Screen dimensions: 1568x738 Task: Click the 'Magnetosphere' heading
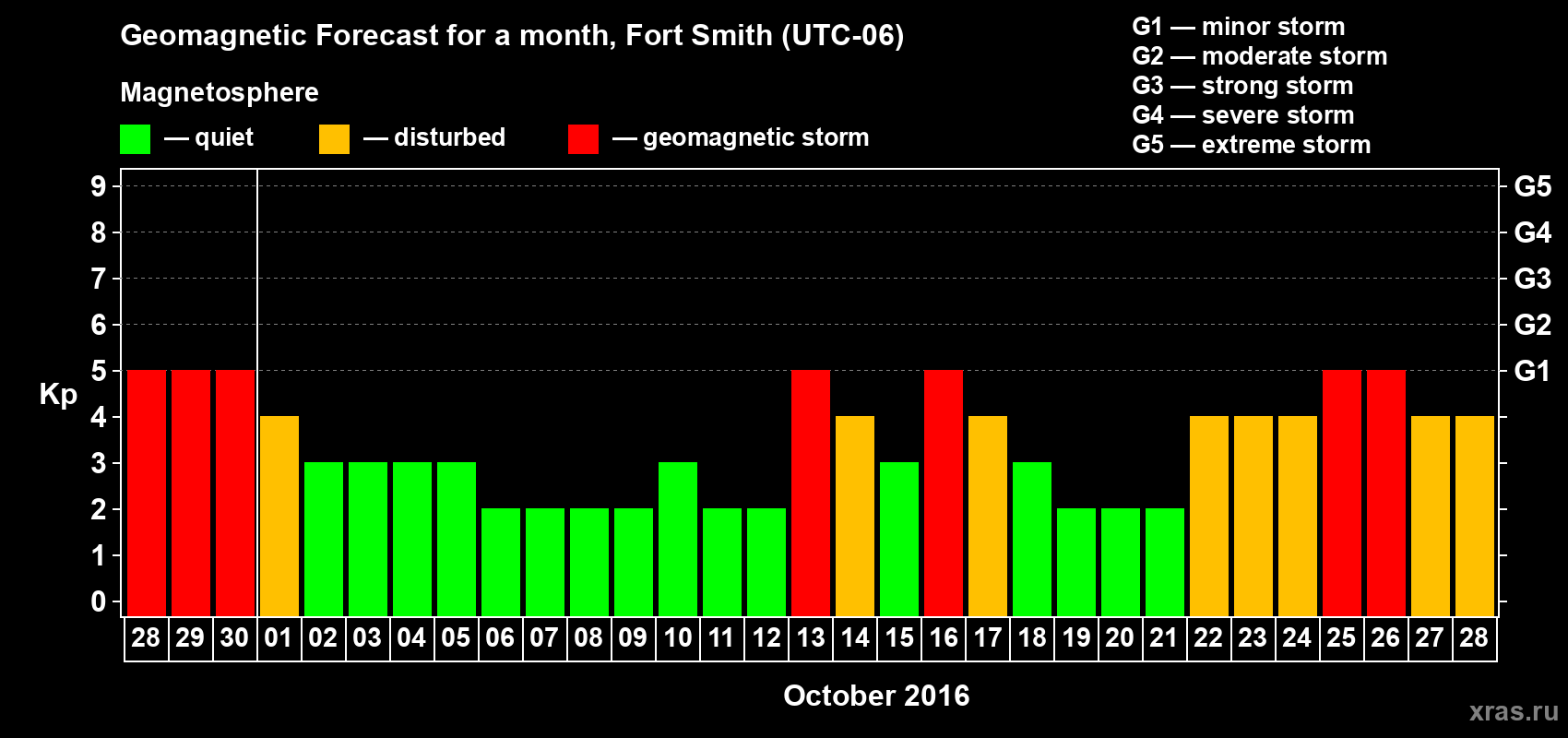coord(220,93)
